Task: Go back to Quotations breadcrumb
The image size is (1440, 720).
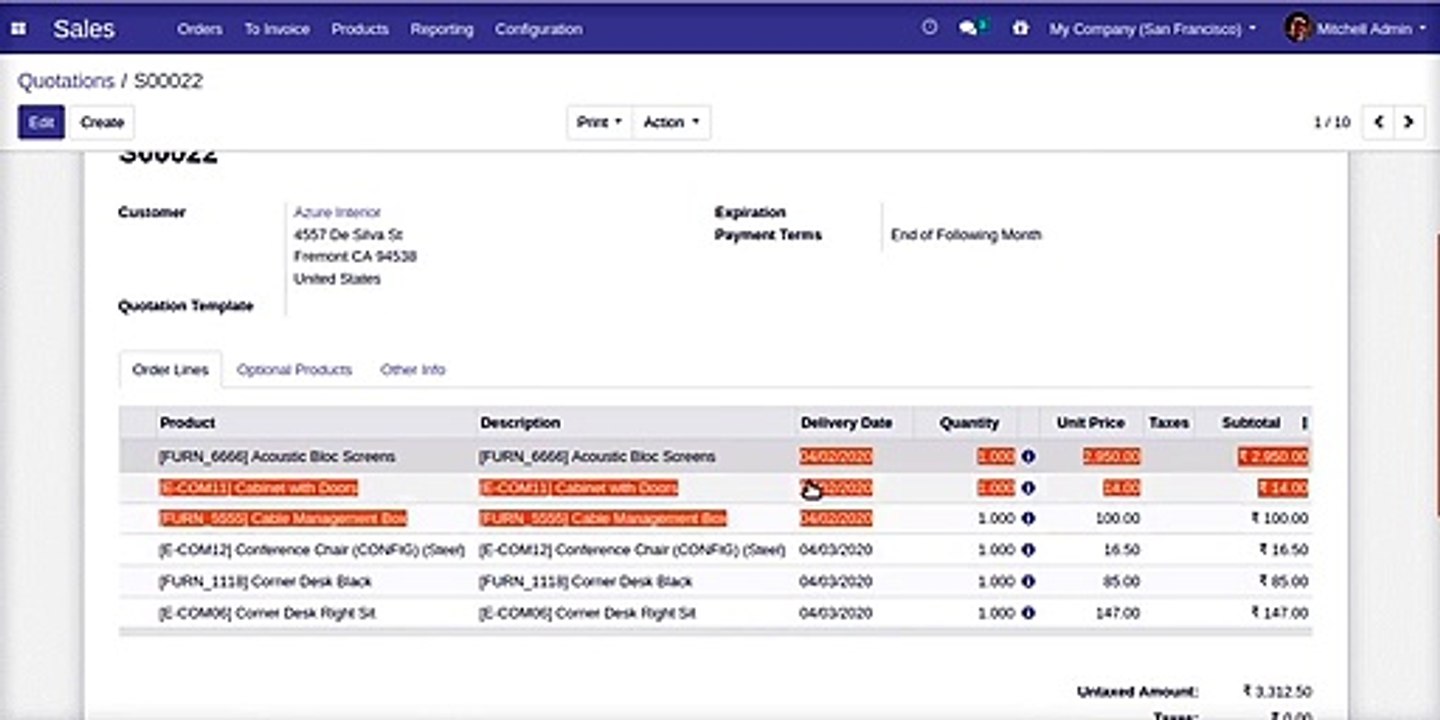Action: click(x=66, y=81)
